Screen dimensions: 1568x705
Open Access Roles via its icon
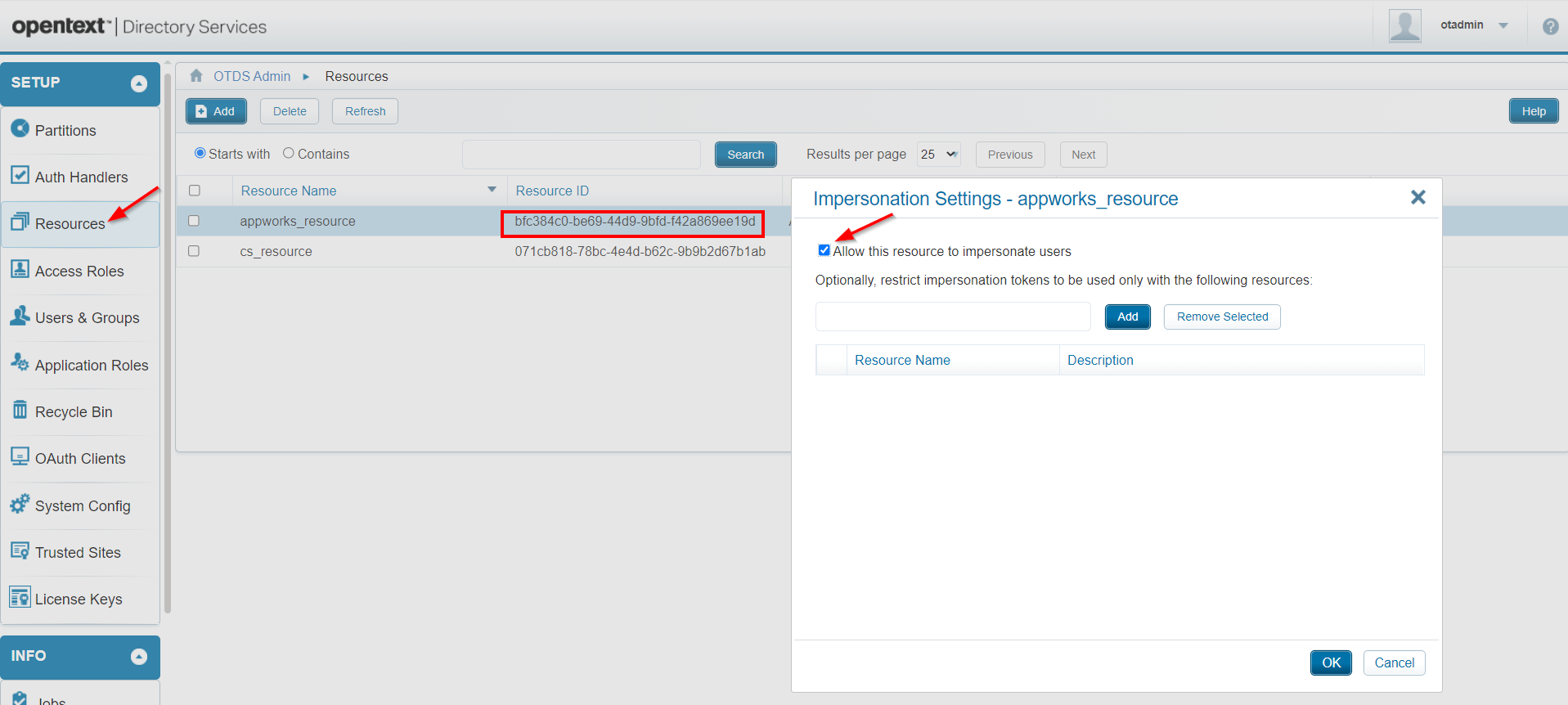[20, 269]
